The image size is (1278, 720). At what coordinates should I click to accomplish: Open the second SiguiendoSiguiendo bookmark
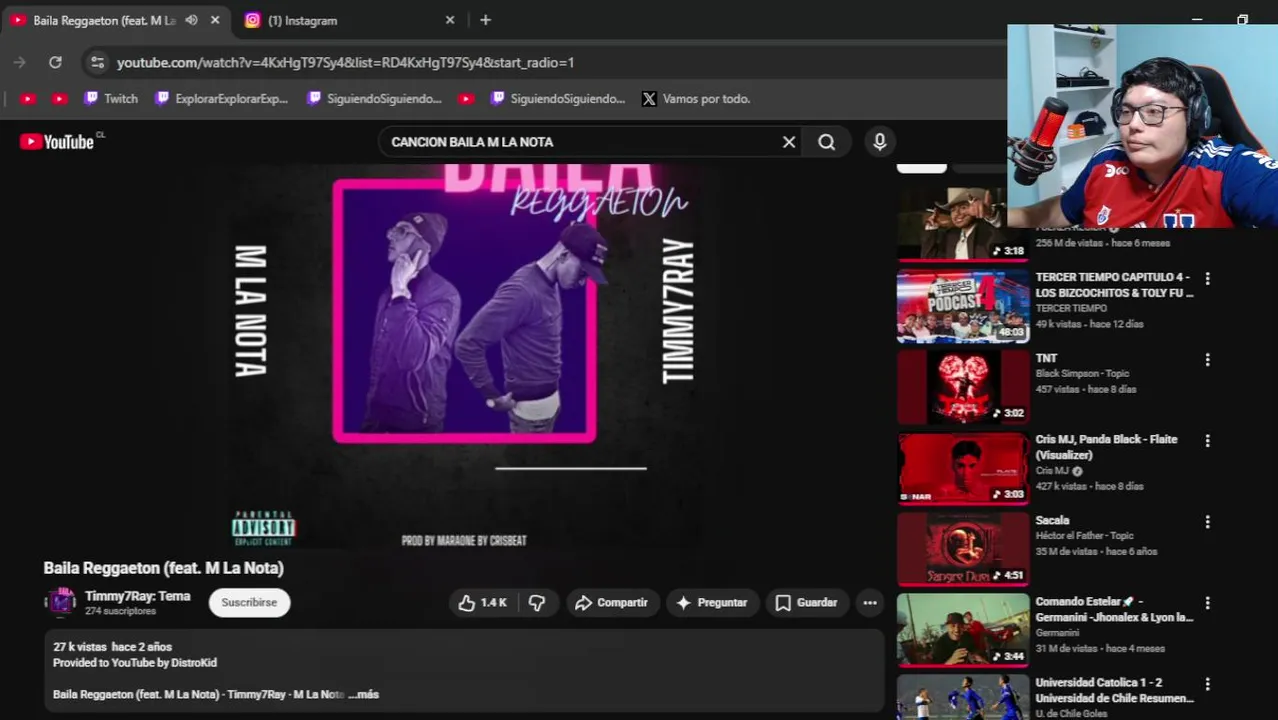pos(558,99)
